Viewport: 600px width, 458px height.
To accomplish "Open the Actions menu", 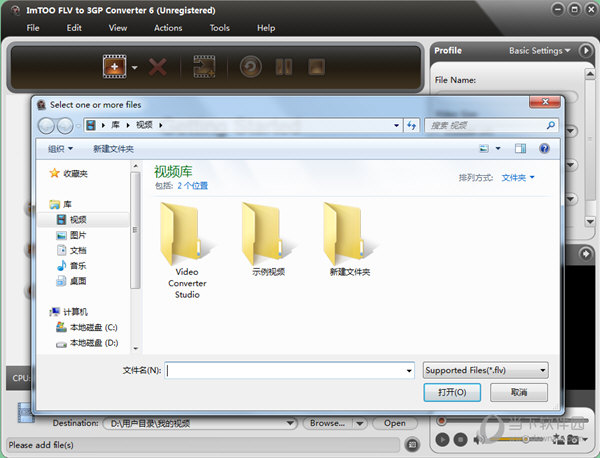I will (168, 28).
